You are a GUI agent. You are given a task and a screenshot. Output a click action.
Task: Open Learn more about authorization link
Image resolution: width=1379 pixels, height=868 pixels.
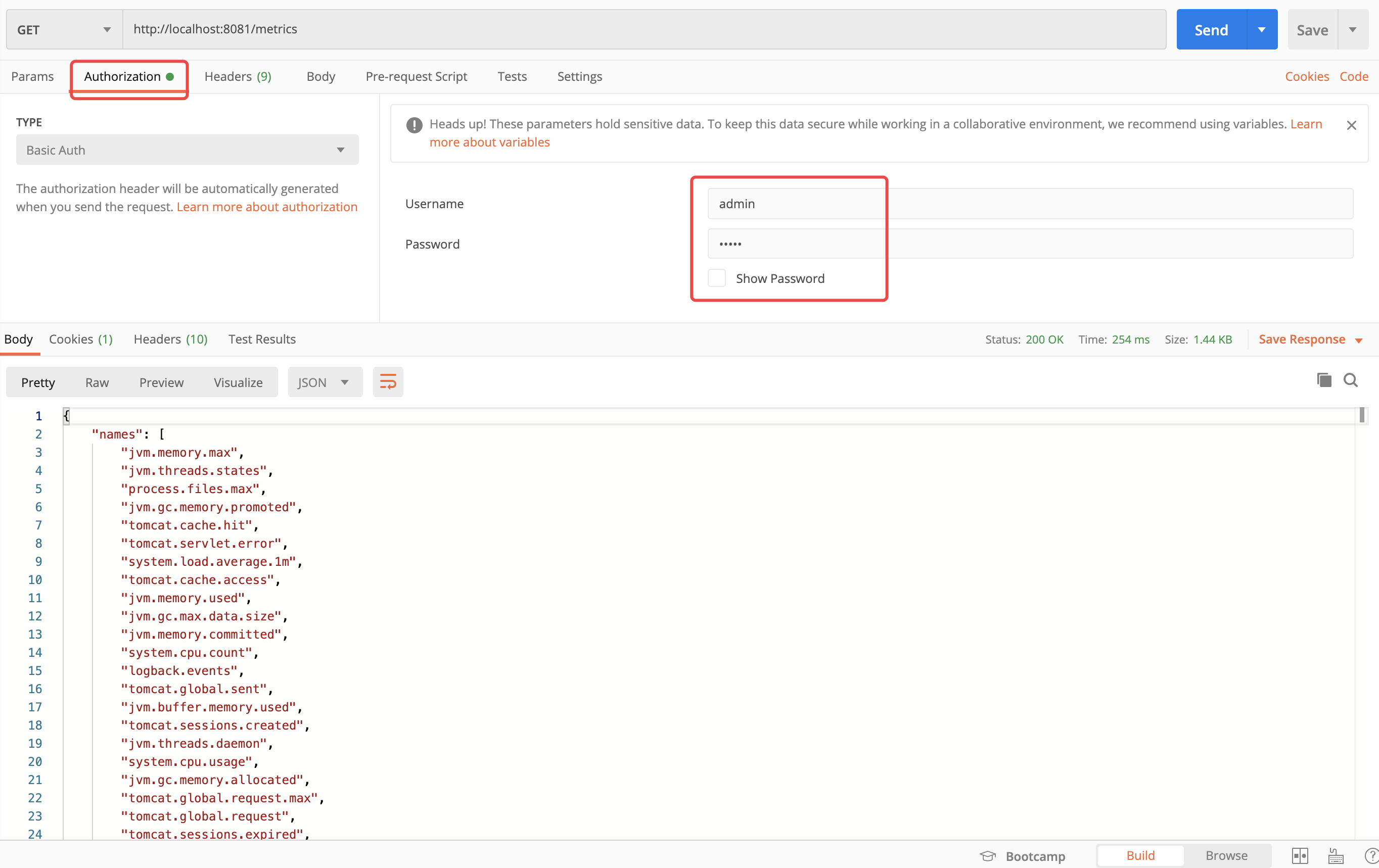tap(267, 207)
